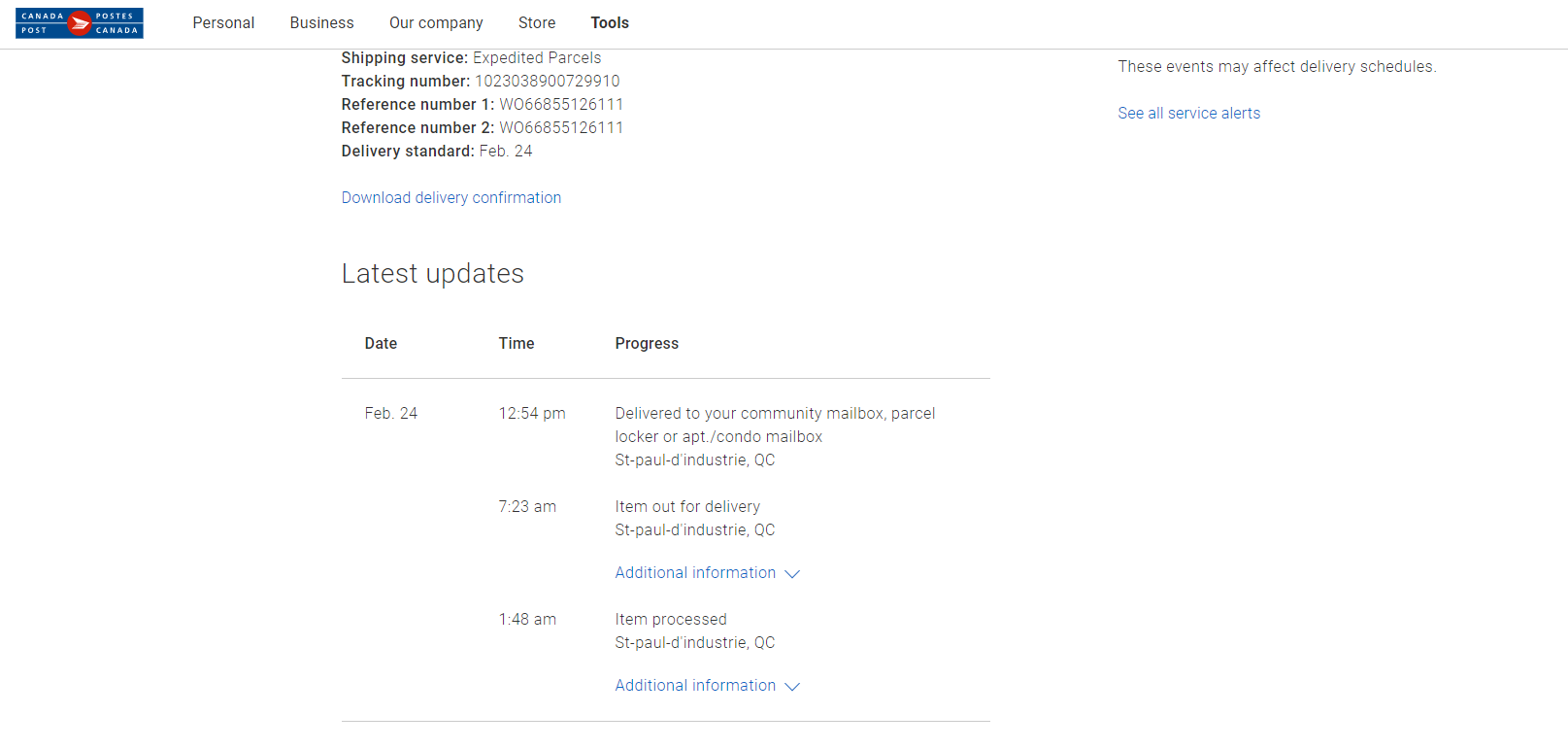Click the chevron icon beside the 1:48 am Additional information
The width and height of the screenshot is (1568, 749).
point(792,687)
